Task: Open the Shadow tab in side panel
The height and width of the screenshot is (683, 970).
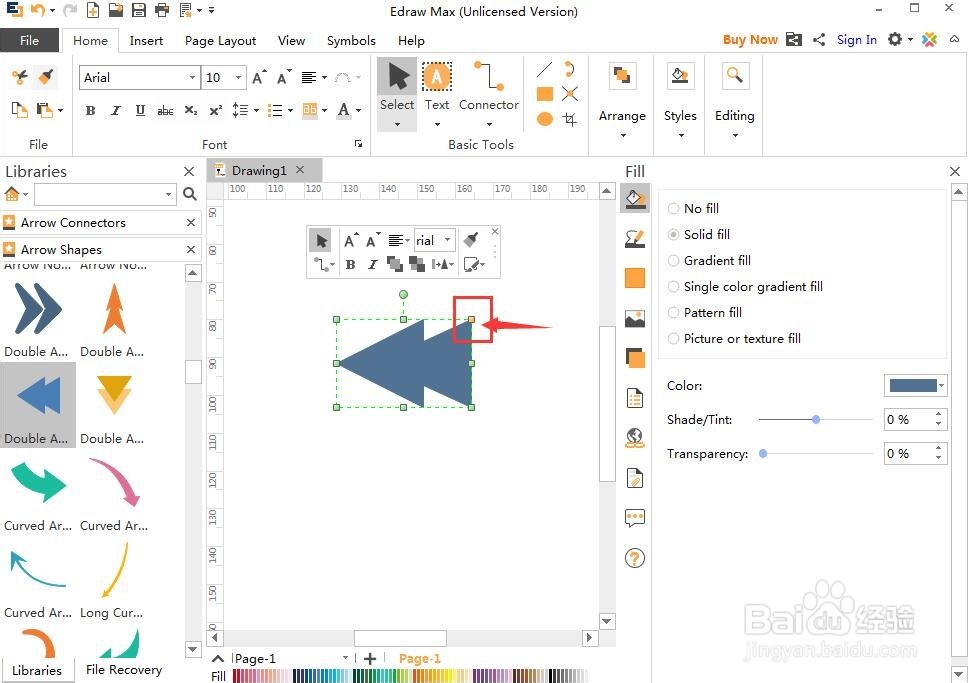Action: [x=635, y=358]
